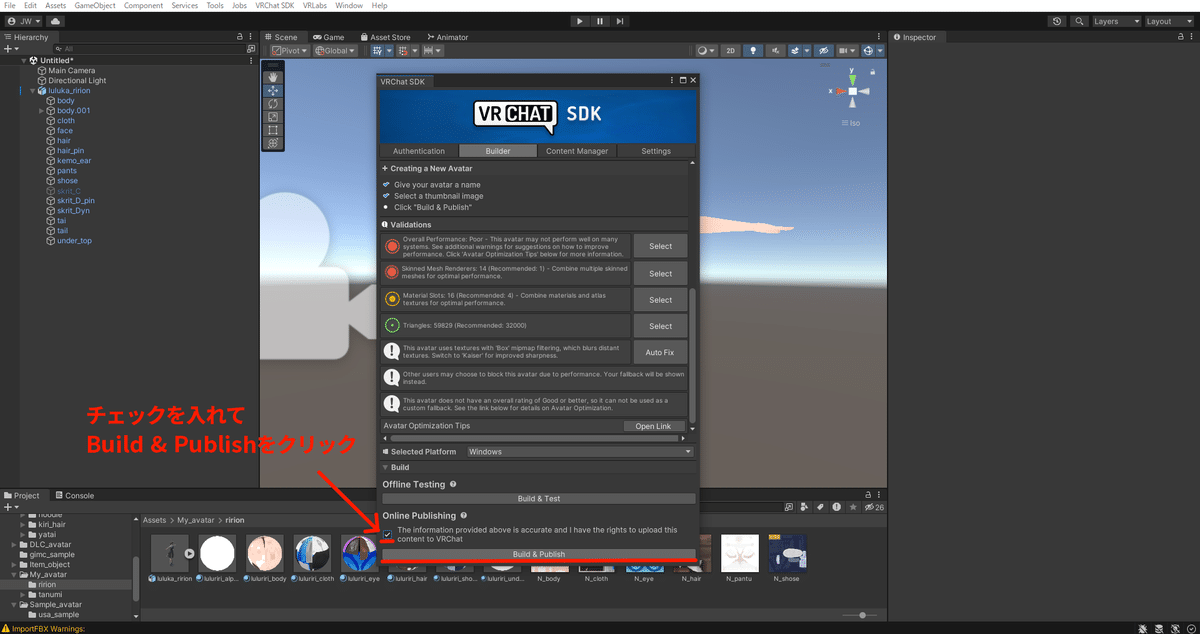Toggle scene effects (skybox, fog) icon

pos(796,50)
